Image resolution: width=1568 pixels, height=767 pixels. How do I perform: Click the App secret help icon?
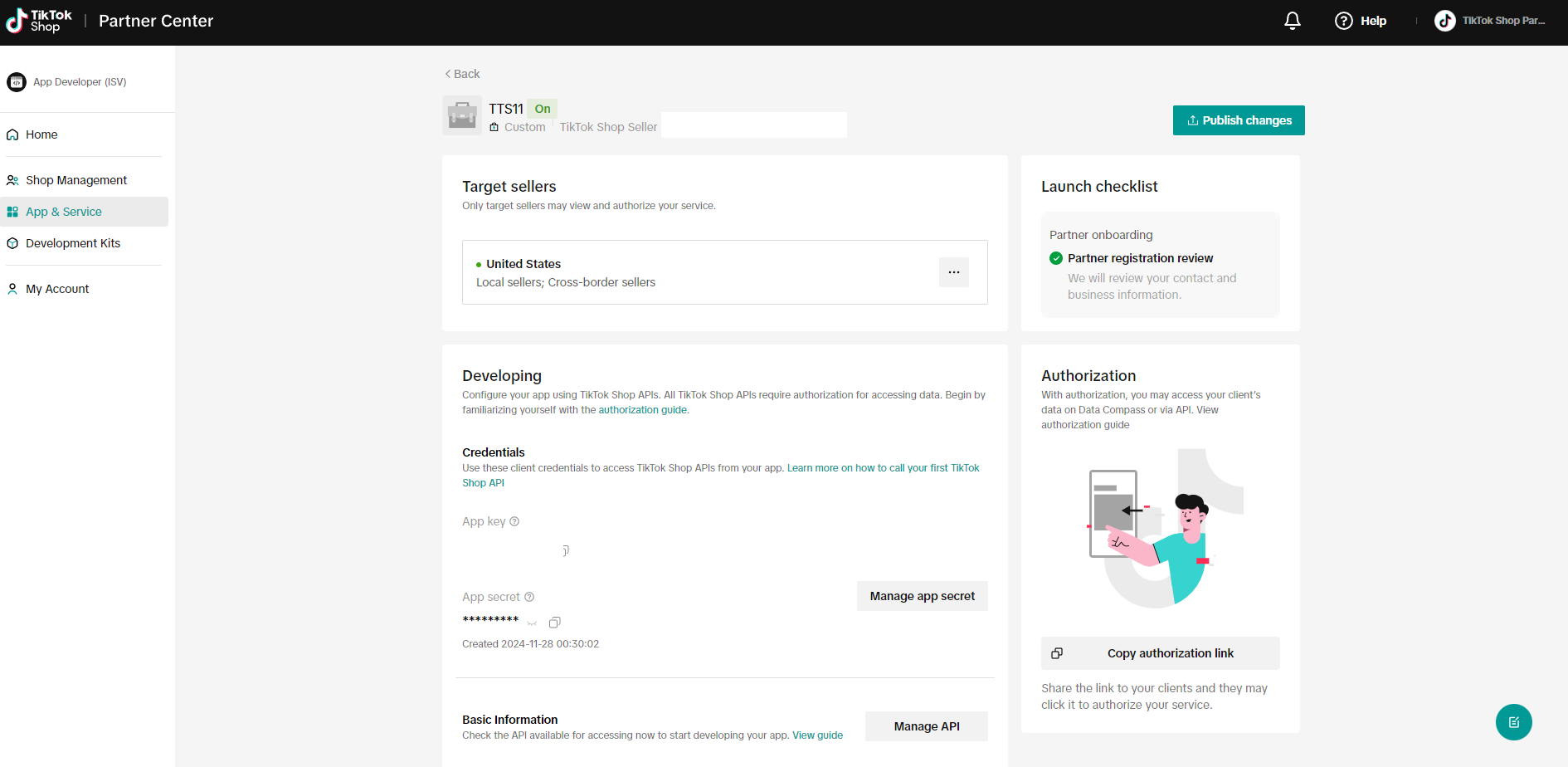pyautogui.click(x=529, y=597)
